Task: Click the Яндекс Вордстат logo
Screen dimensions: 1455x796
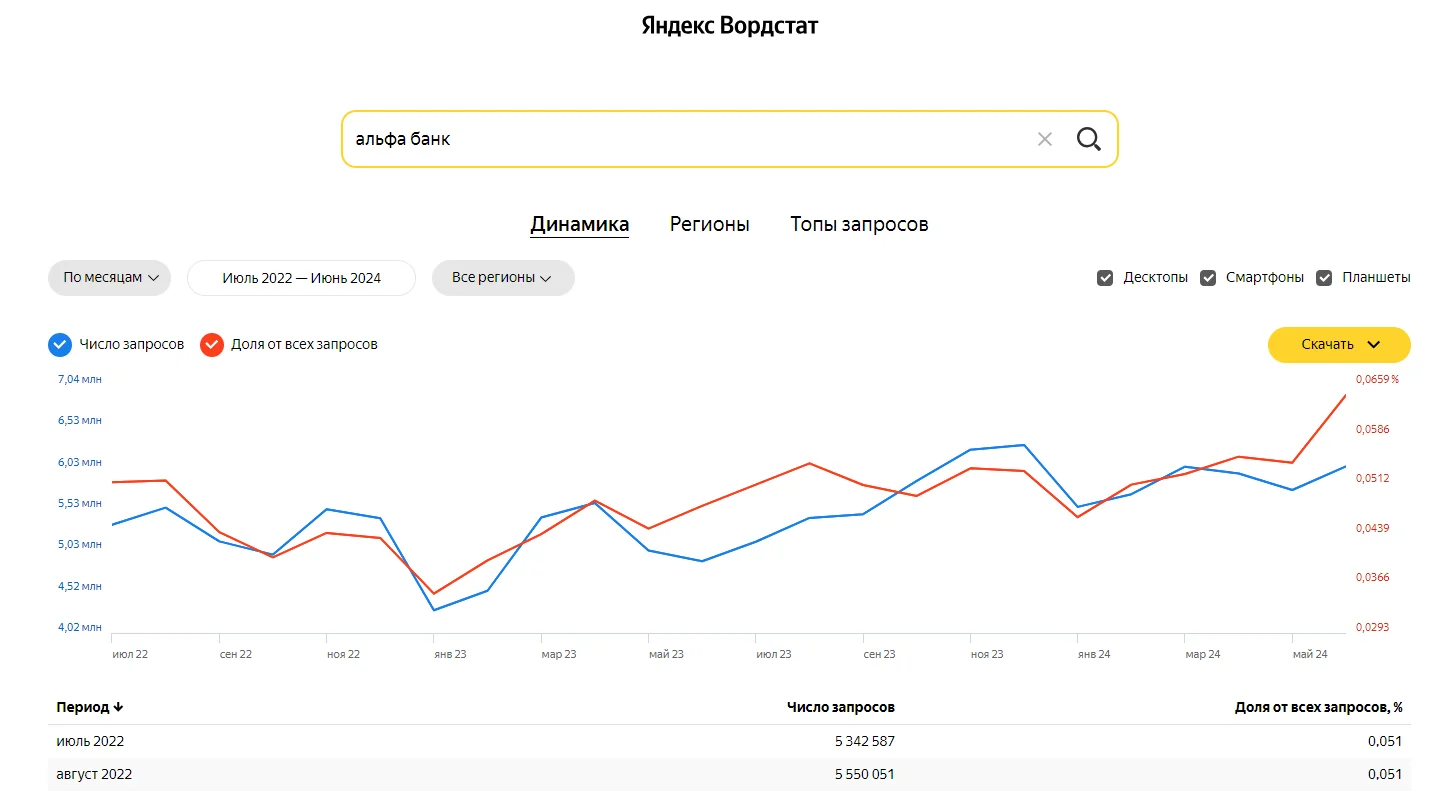Action: pyautogui.click(x=730, y=26)
